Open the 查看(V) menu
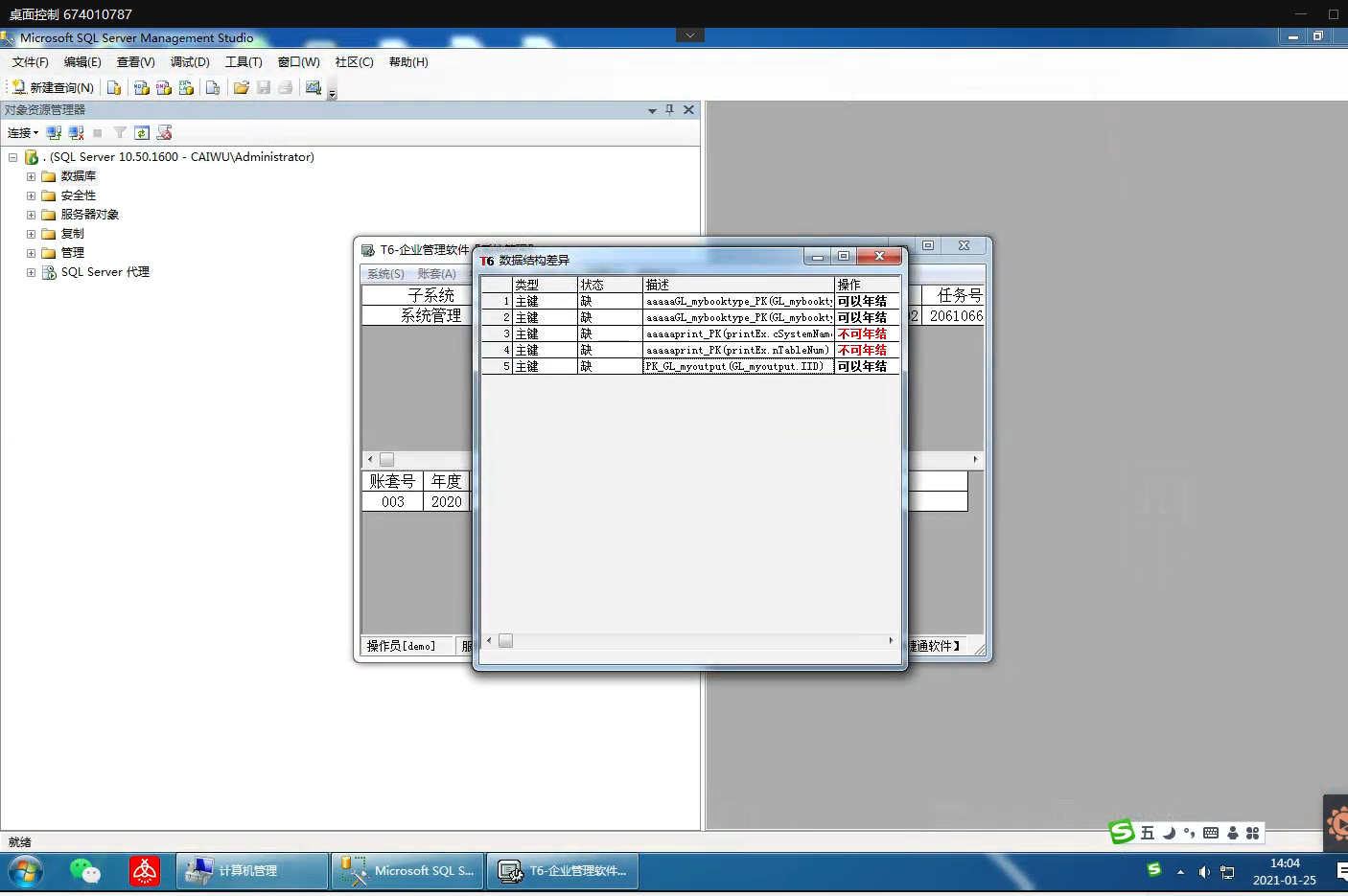The image size is (1348, 896). point(136,62)
